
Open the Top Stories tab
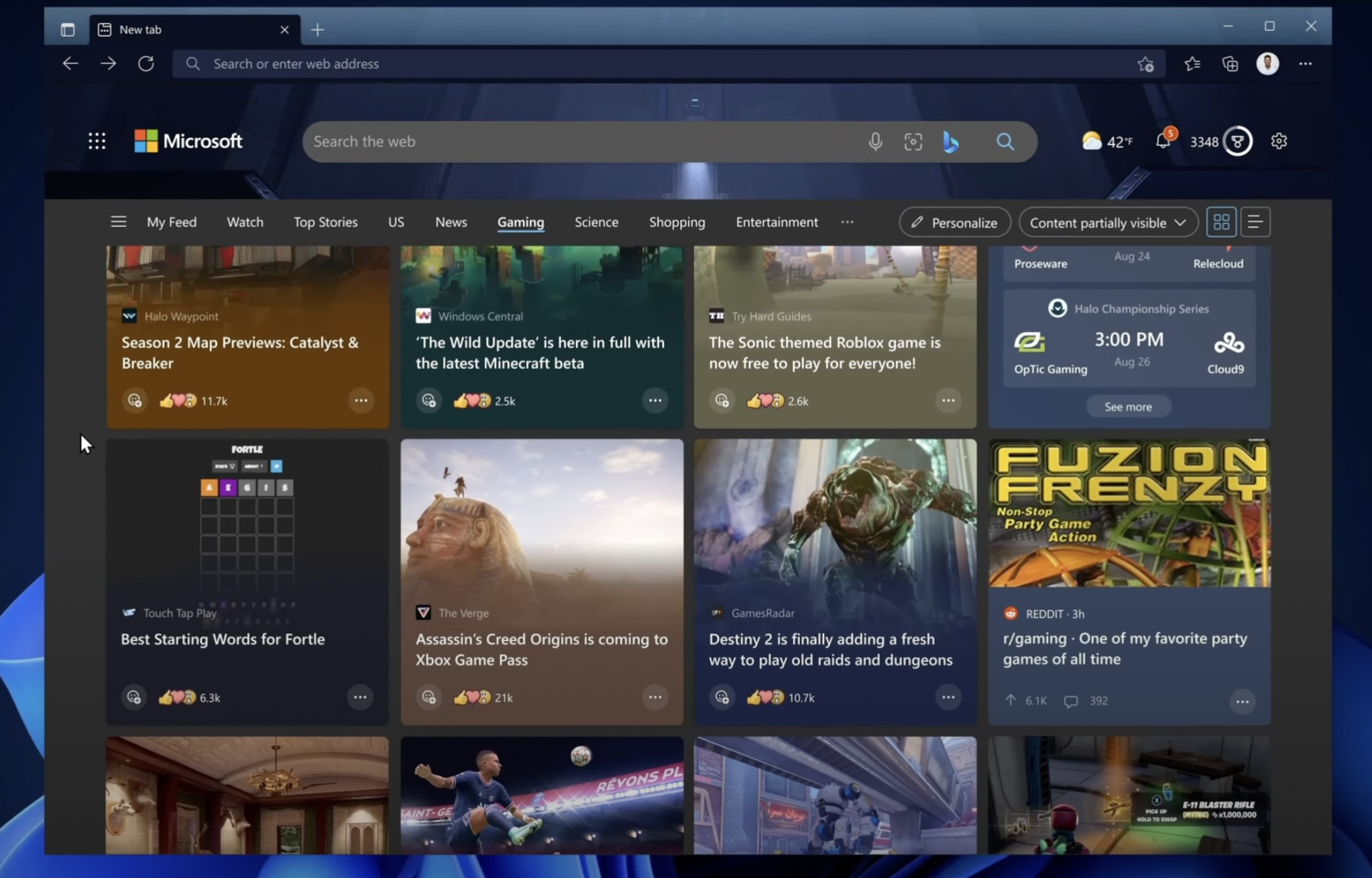pos(325,222)
